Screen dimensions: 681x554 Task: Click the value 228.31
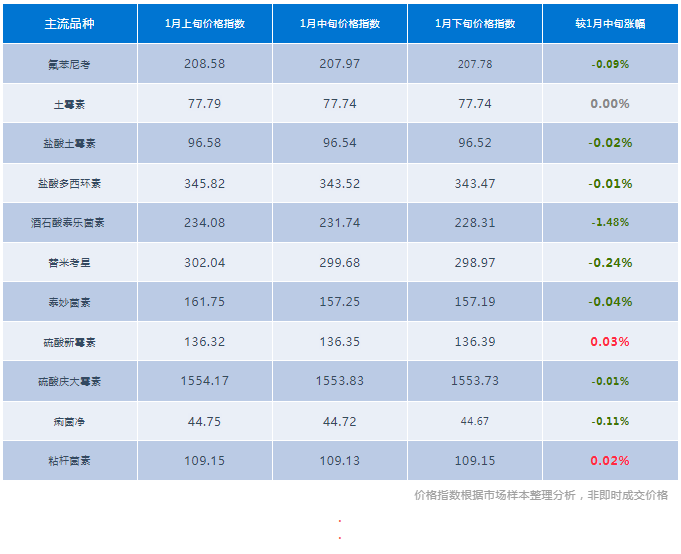tap(475, 223)
